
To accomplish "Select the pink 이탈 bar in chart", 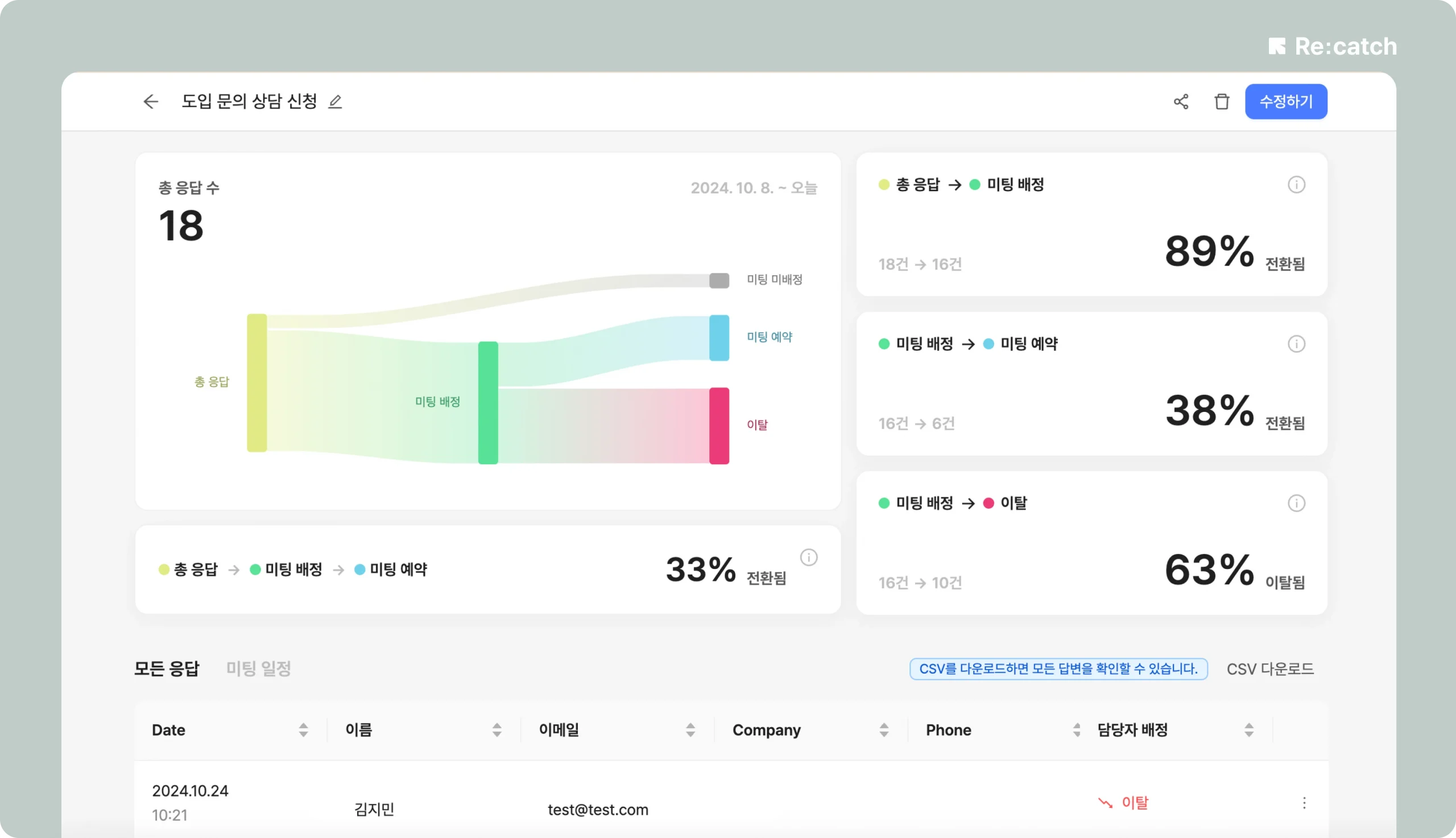I will click(x=719, y=426).
